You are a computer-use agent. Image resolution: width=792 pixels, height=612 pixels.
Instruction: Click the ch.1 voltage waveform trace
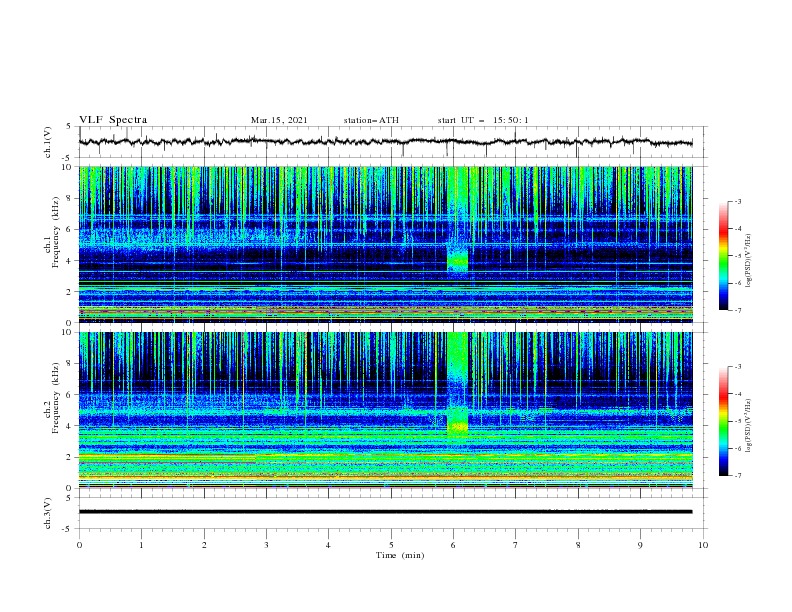coord(385,142)
